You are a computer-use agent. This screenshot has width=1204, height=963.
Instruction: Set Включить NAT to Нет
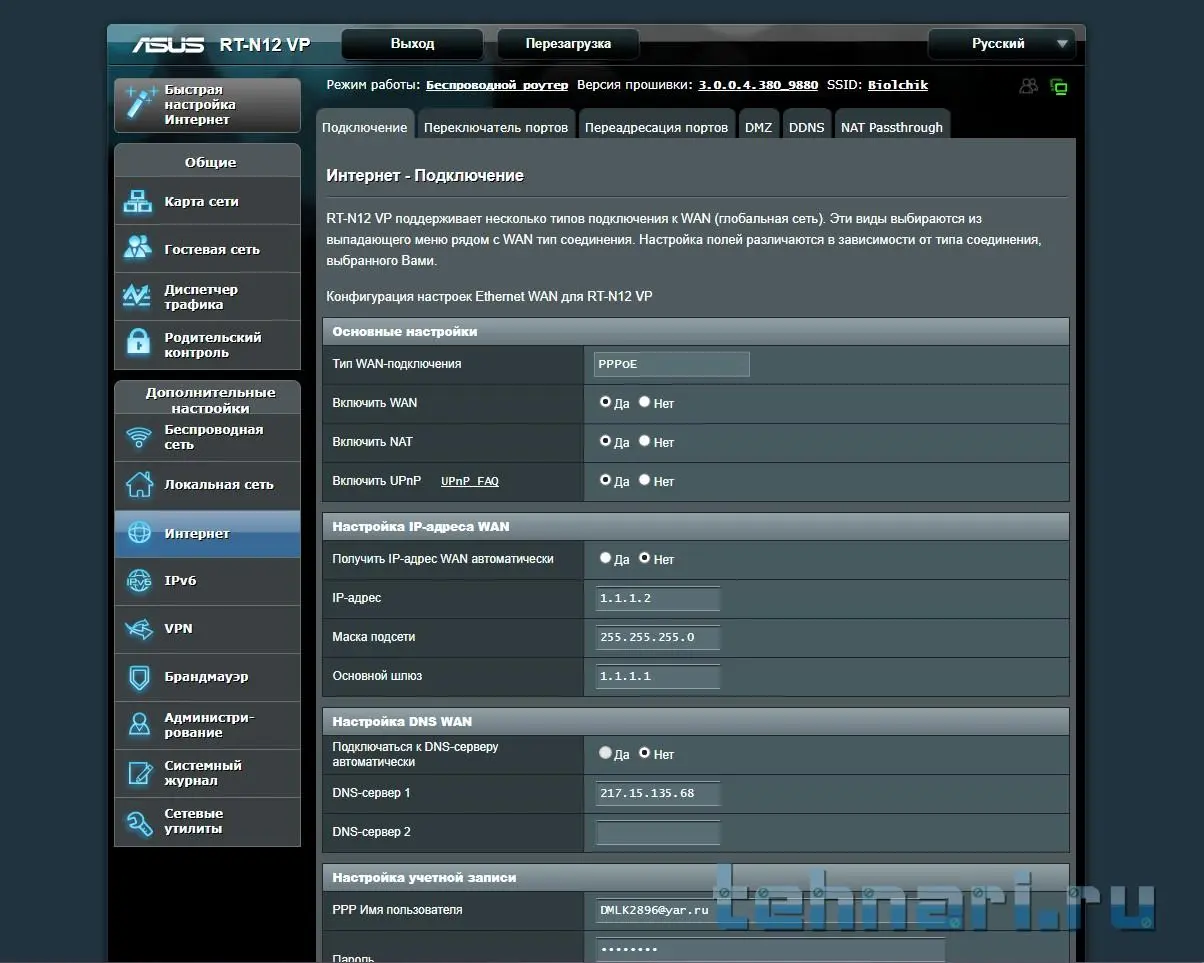coord(645,441)
